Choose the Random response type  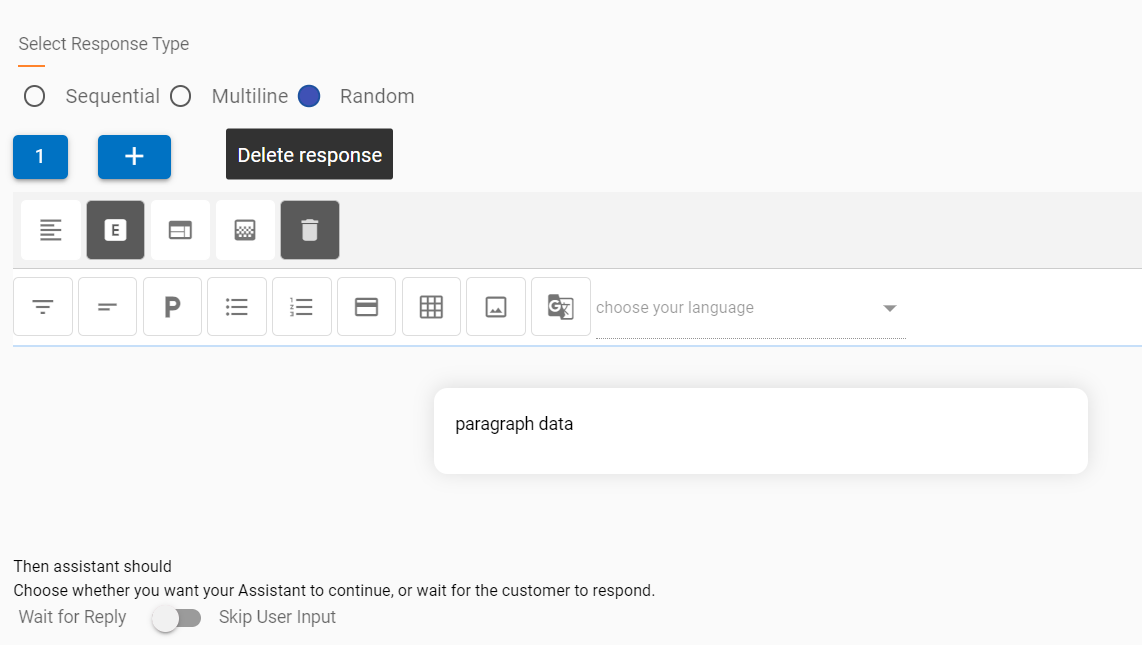pyautogui.click(x=309, y=96)
